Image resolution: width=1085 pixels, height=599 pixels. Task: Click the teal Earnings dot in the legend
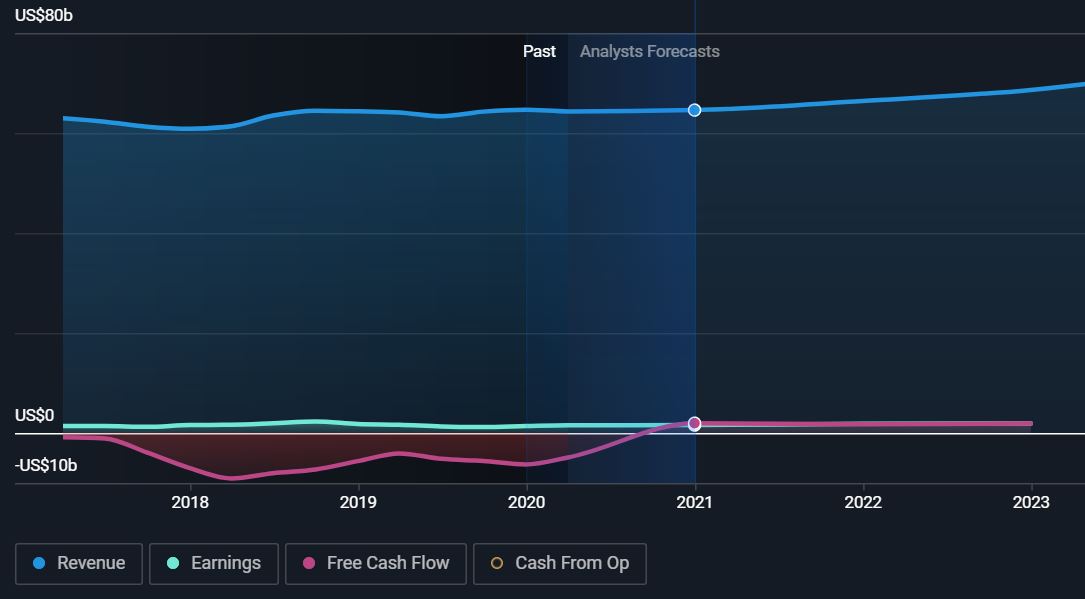click(x=172, y=563)
